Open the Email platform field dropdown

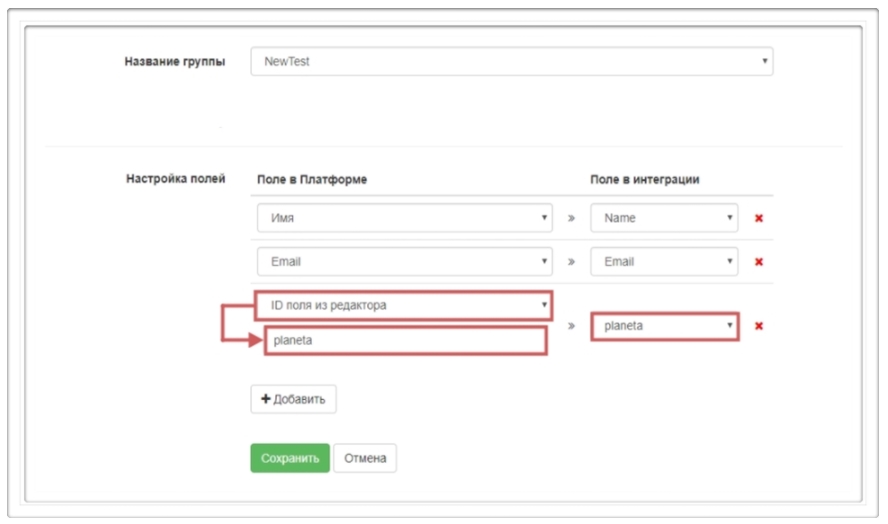(x=404, y=262)
